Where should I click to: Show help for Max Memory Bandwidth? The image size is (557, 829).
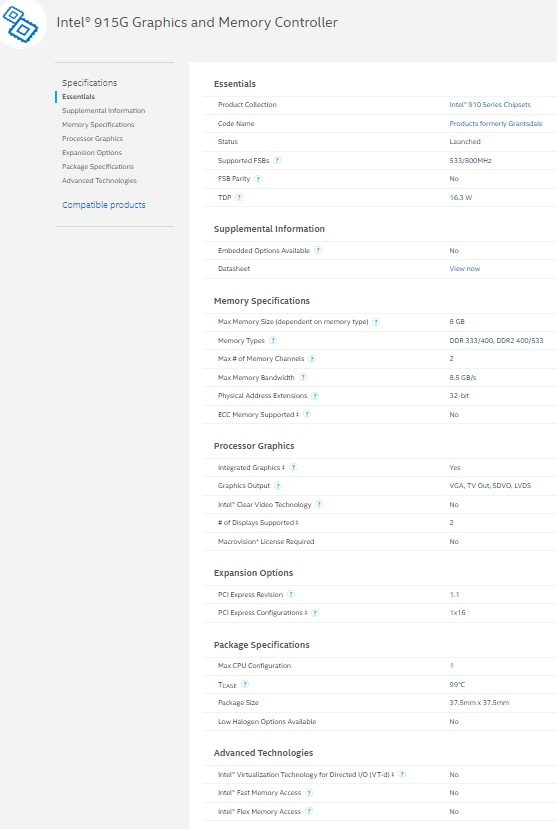click(303, 377)
